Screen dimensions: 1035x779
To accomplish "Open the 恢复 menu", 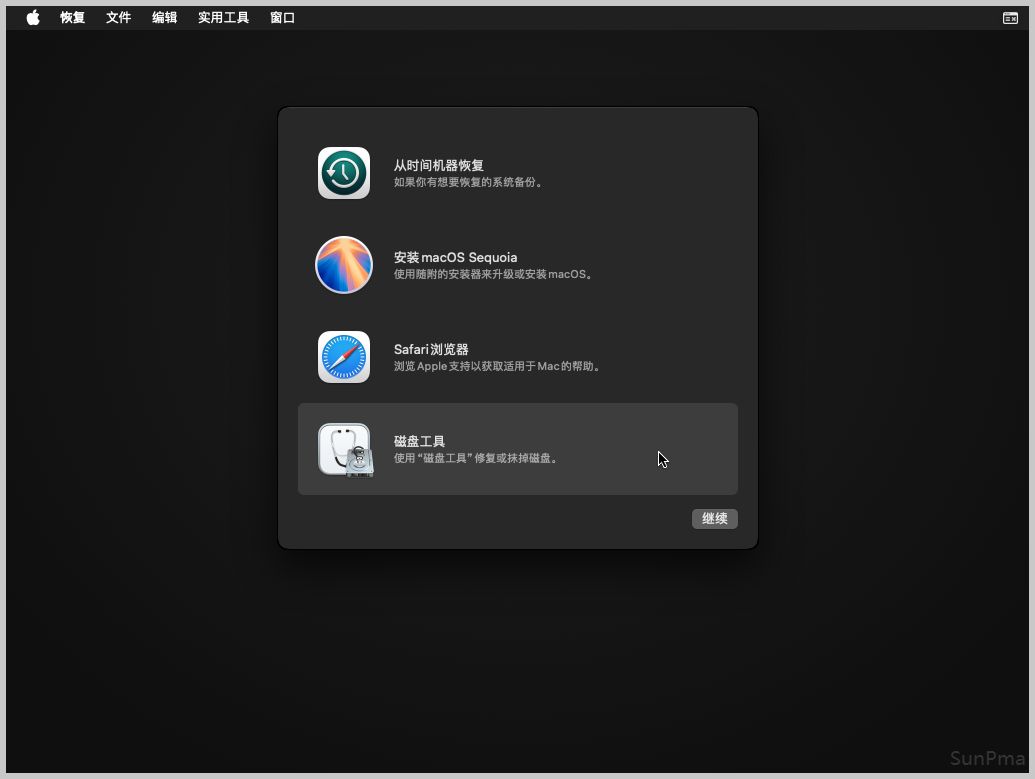I will coord(73,17).
